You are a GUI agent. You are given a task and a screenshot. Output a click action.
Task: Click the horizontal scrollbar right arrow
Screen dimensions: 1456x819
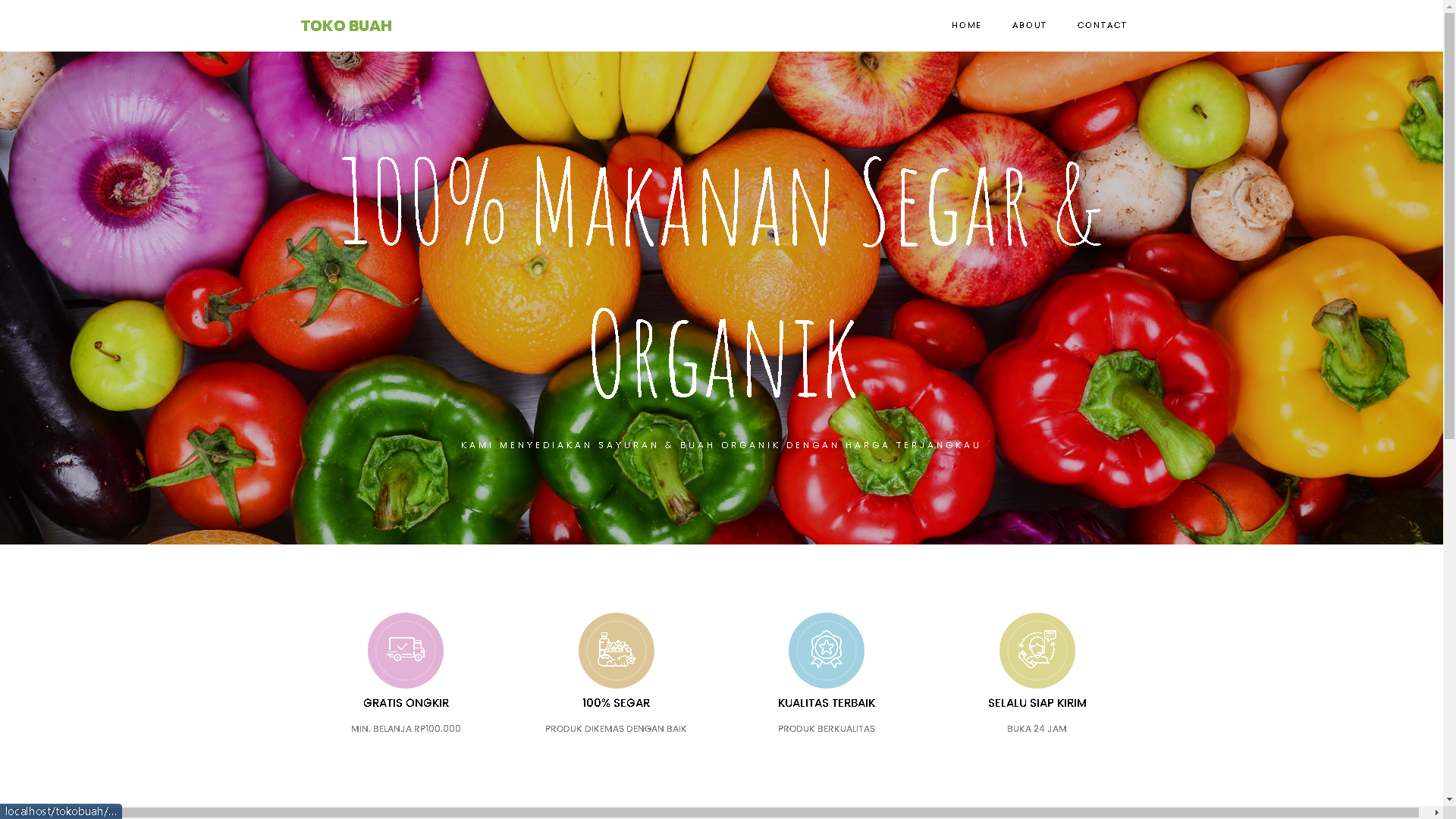[1436, 812]
